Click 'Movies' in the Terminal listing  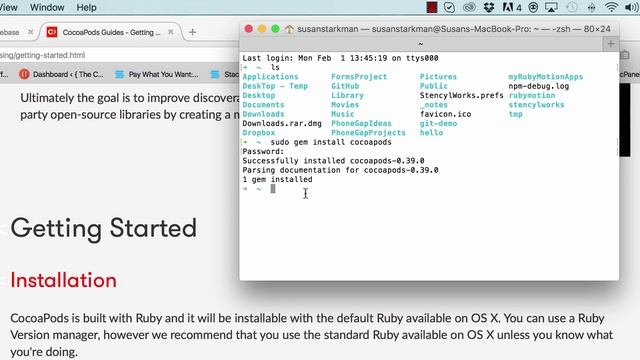pyautogui.click(x=345, y=105)
